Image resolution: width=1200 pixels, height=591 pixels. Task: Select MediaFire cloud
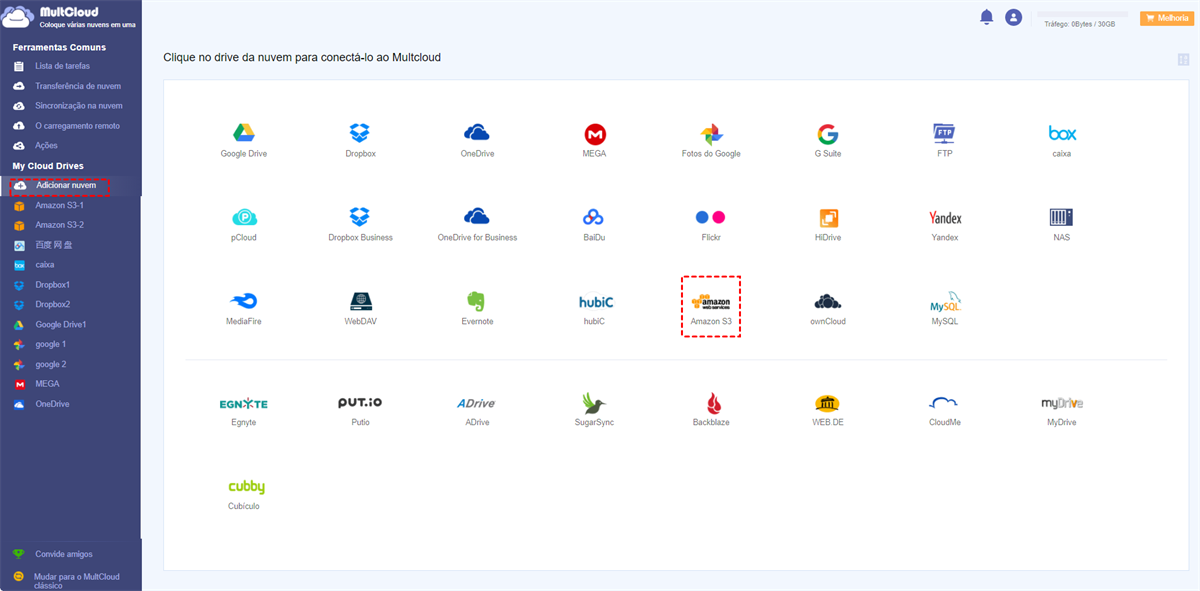[x=244, y=309]
